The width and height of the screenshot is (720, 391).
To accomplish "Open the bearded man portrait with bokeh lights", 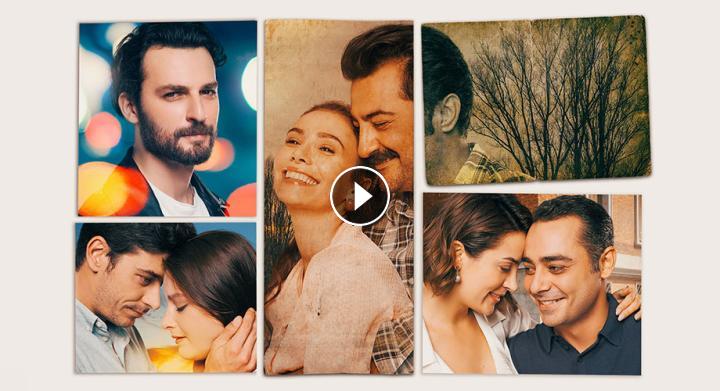I will point(167,118).
